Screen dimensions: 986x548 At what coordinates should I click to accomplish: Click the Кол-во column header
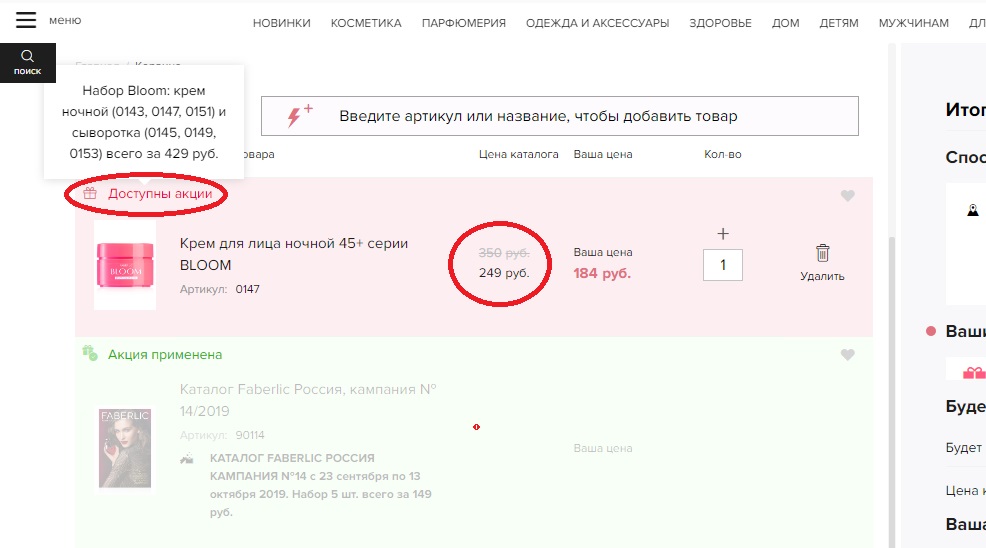723,154
